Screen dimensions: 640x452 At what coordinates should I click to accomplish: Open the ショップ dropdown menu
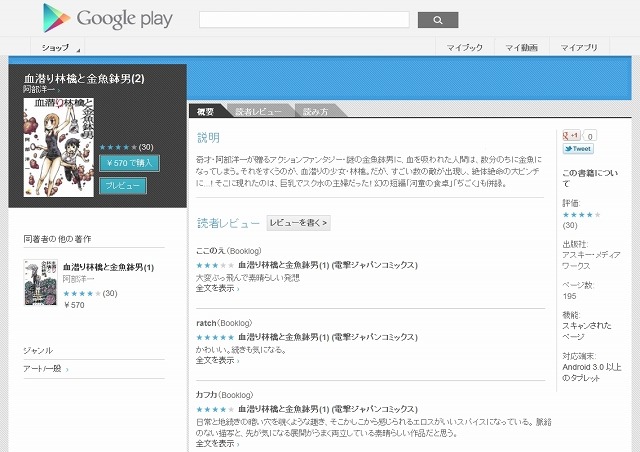click(x=58, y=47)
